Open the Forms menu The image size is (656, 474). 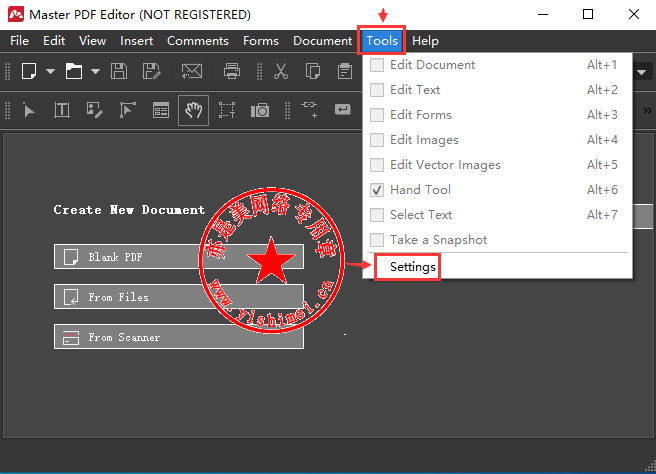(x=261, y=41)
